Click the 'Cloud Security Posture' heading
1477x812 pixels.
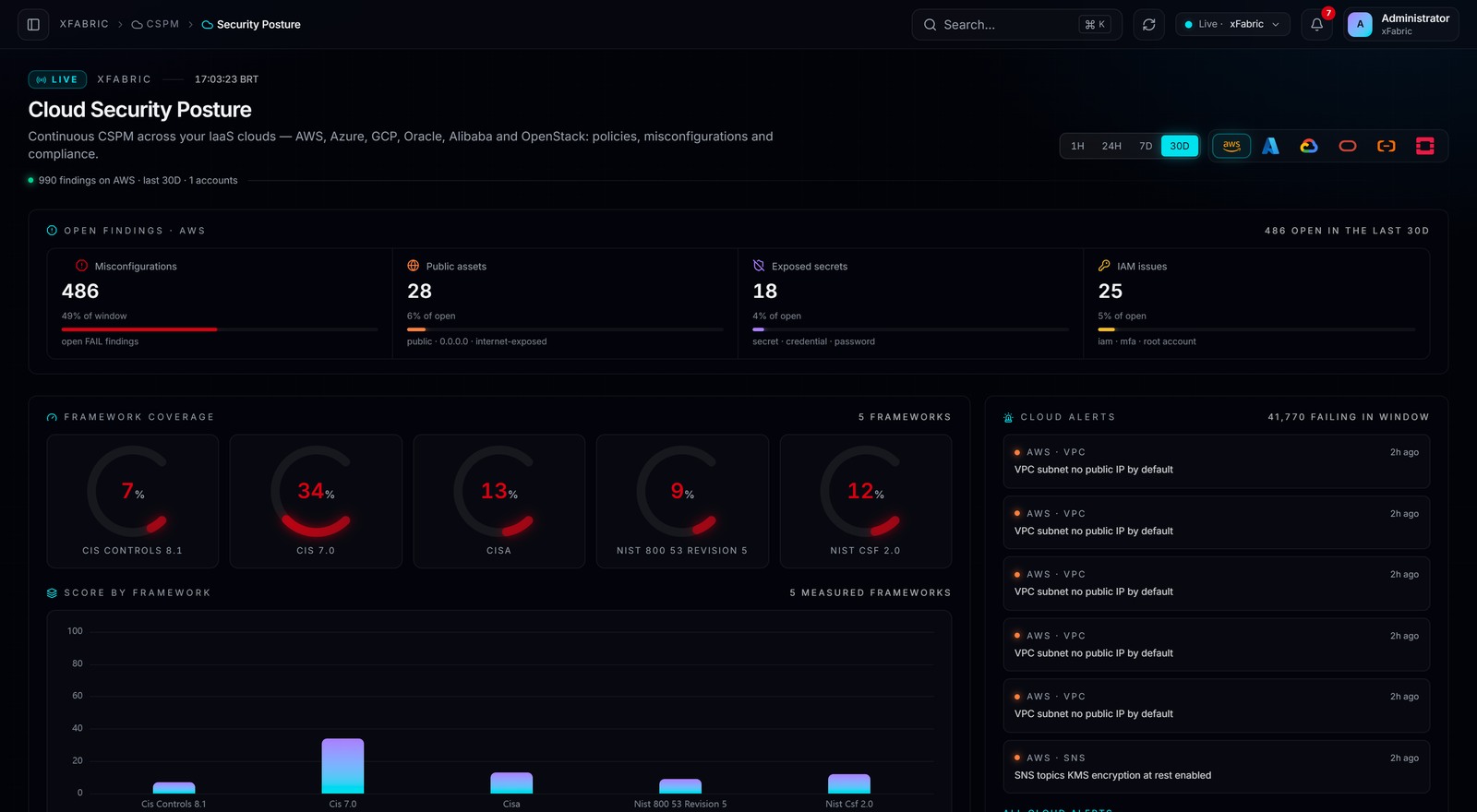point(139,110)
